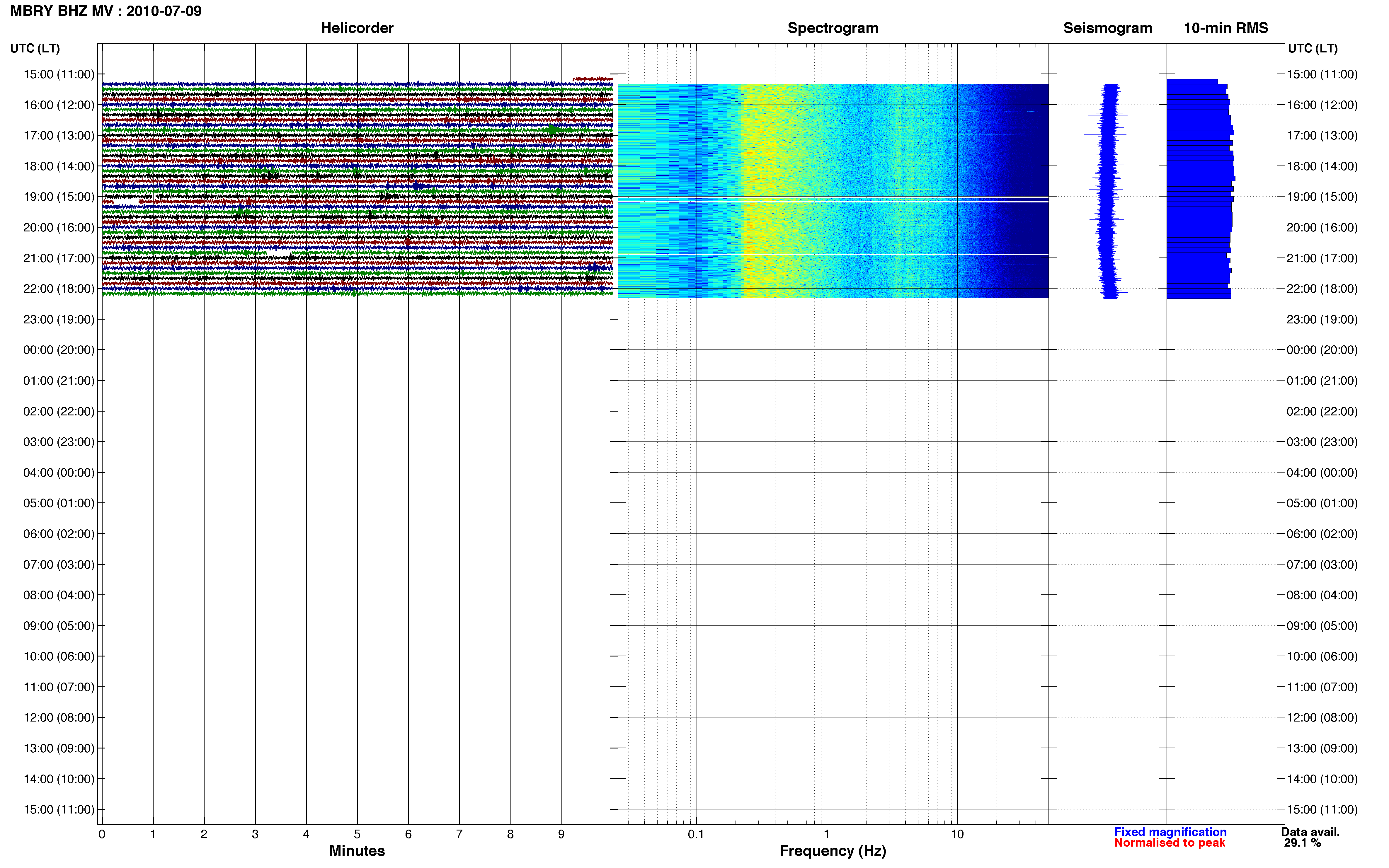Viewport: 1389px width, 868px height.
Task: Click left time label 17:00 (13:00)
Action: click(59, 135)
